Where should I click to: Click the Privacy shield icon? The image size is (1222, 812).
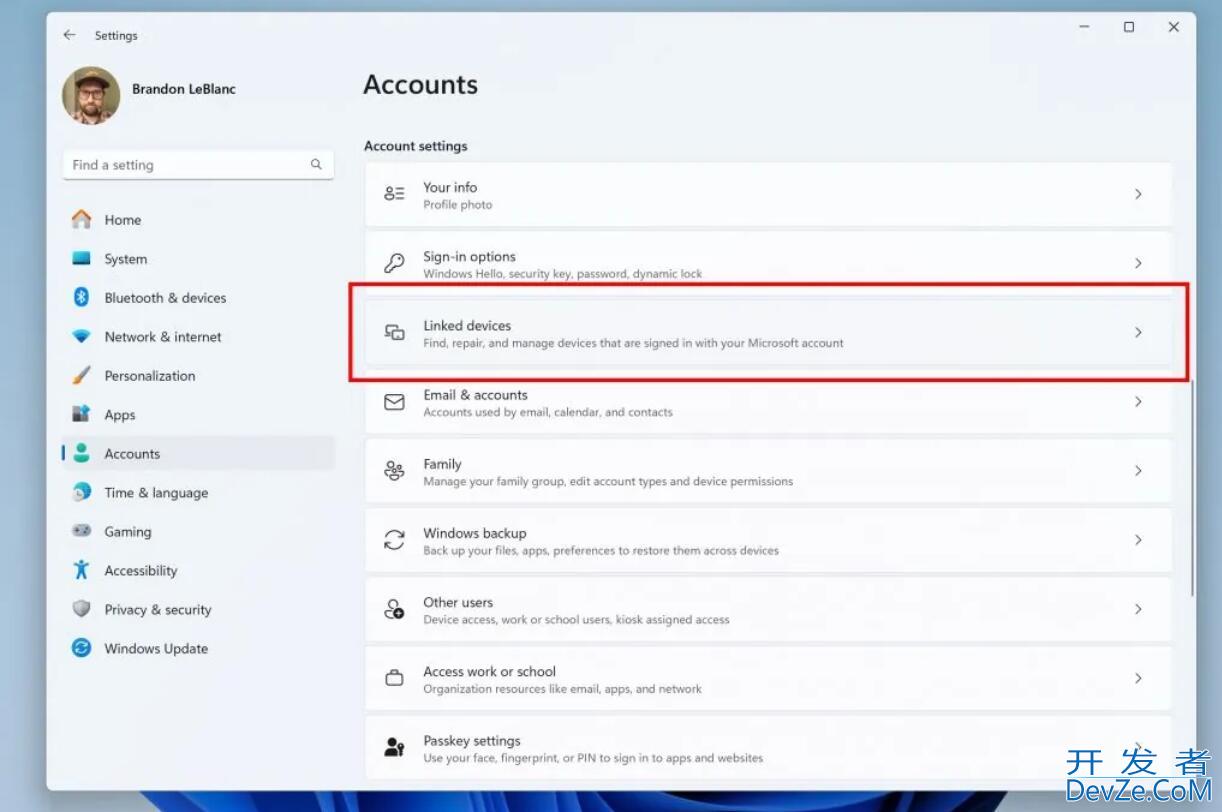click(x=81, y=610)
